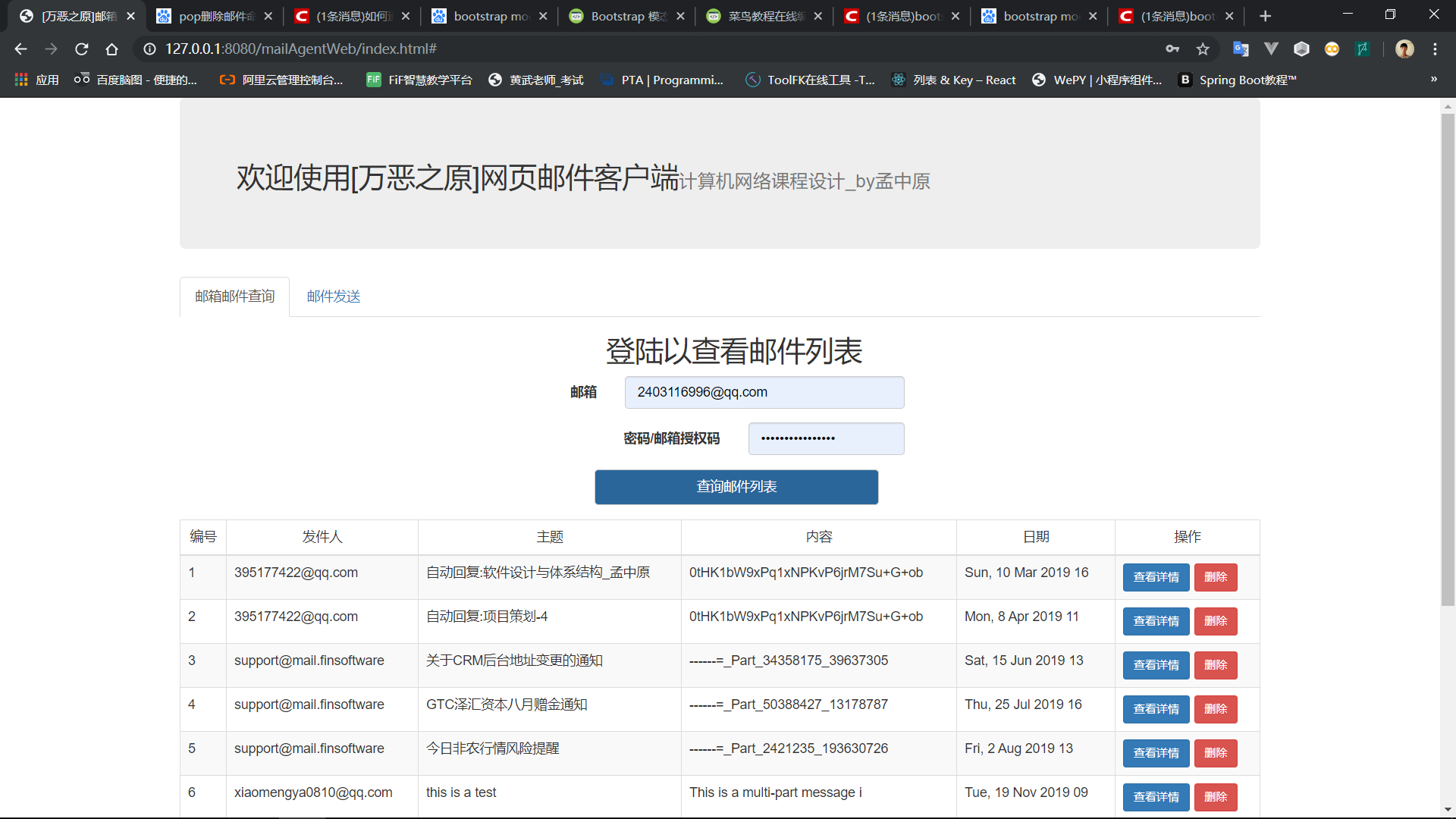
Task: View details of email number 3
Action: (1156, 665)
